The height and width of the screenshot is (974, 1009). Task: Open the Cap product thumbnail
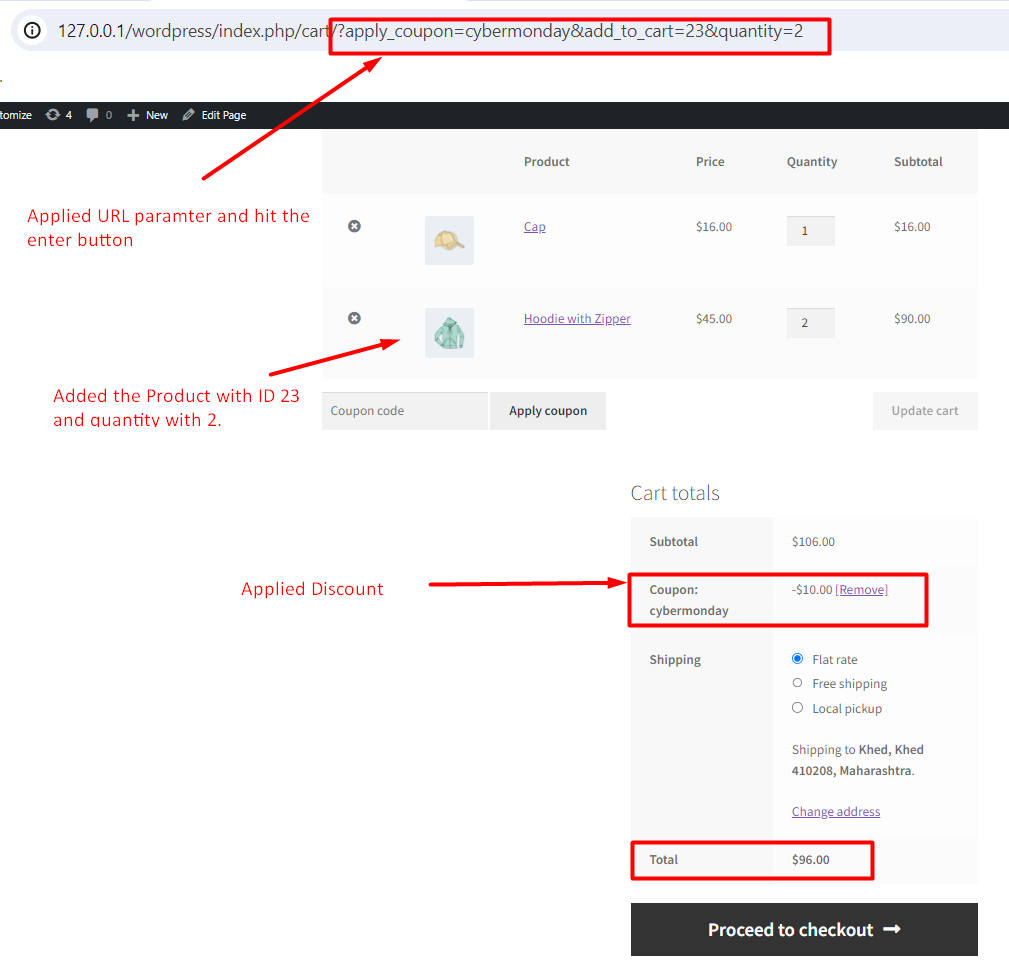pos(449,240)
